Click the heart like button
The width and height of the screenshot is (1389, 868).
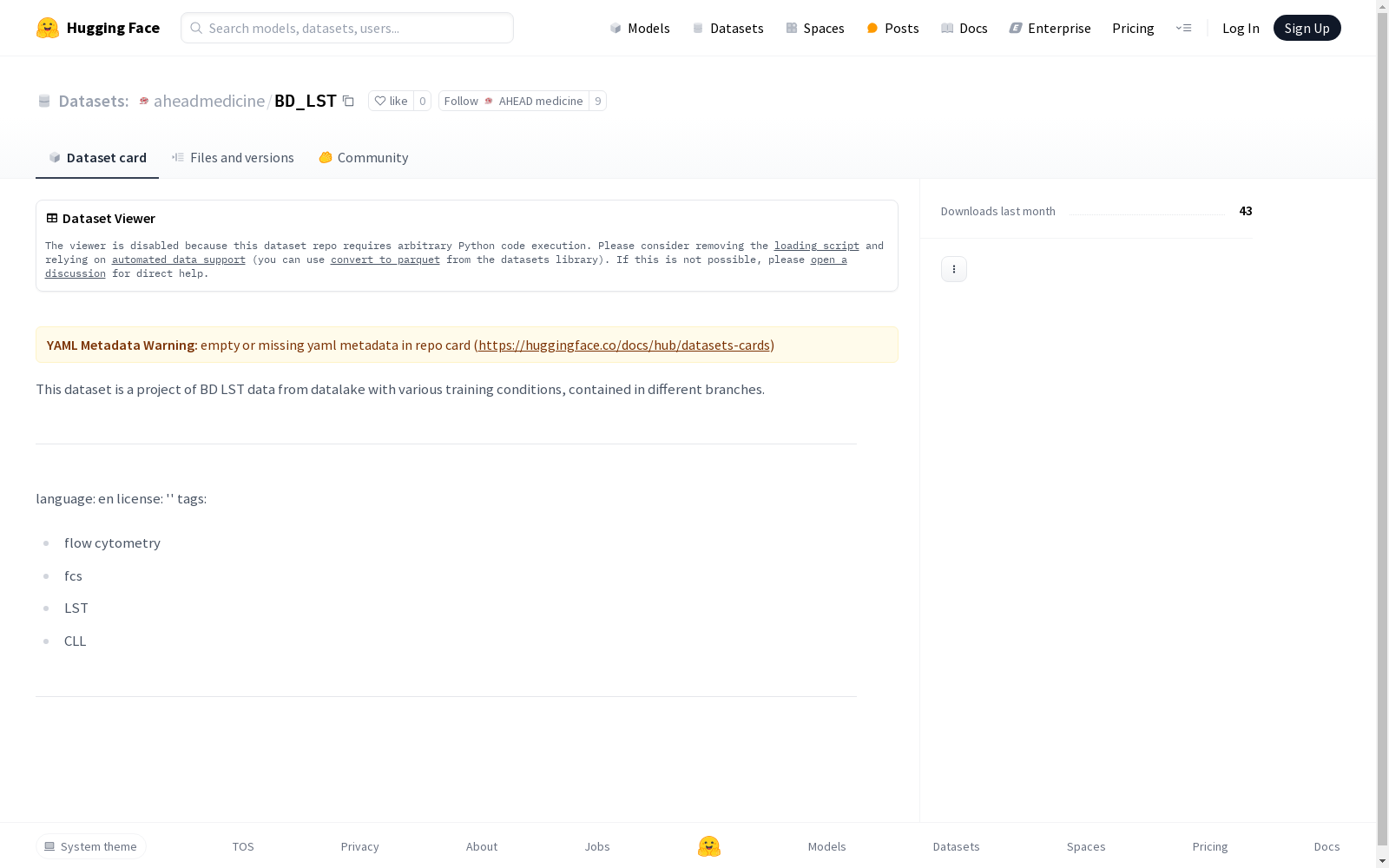[x=391, y=101]
